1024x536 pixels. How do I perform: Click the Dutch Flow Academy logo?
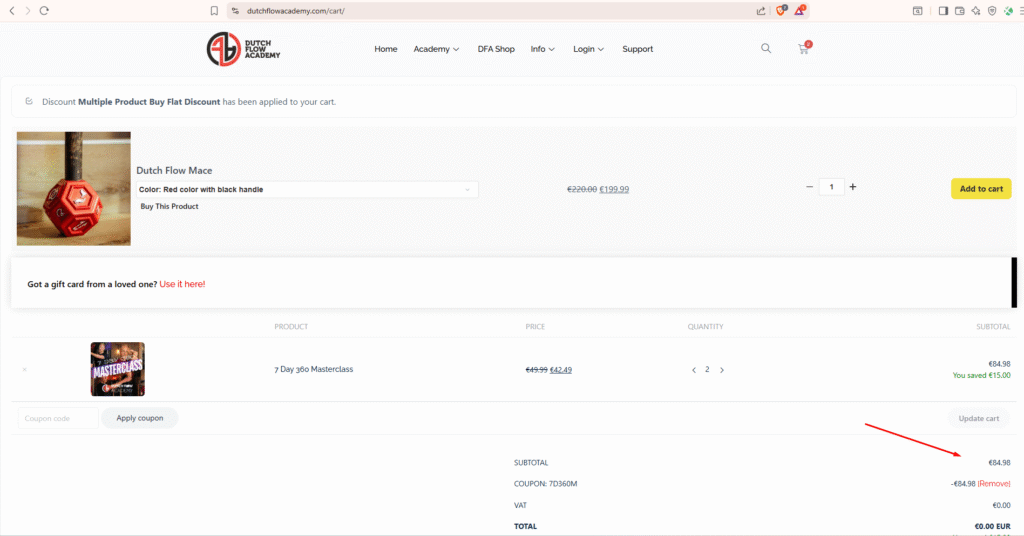243,49
